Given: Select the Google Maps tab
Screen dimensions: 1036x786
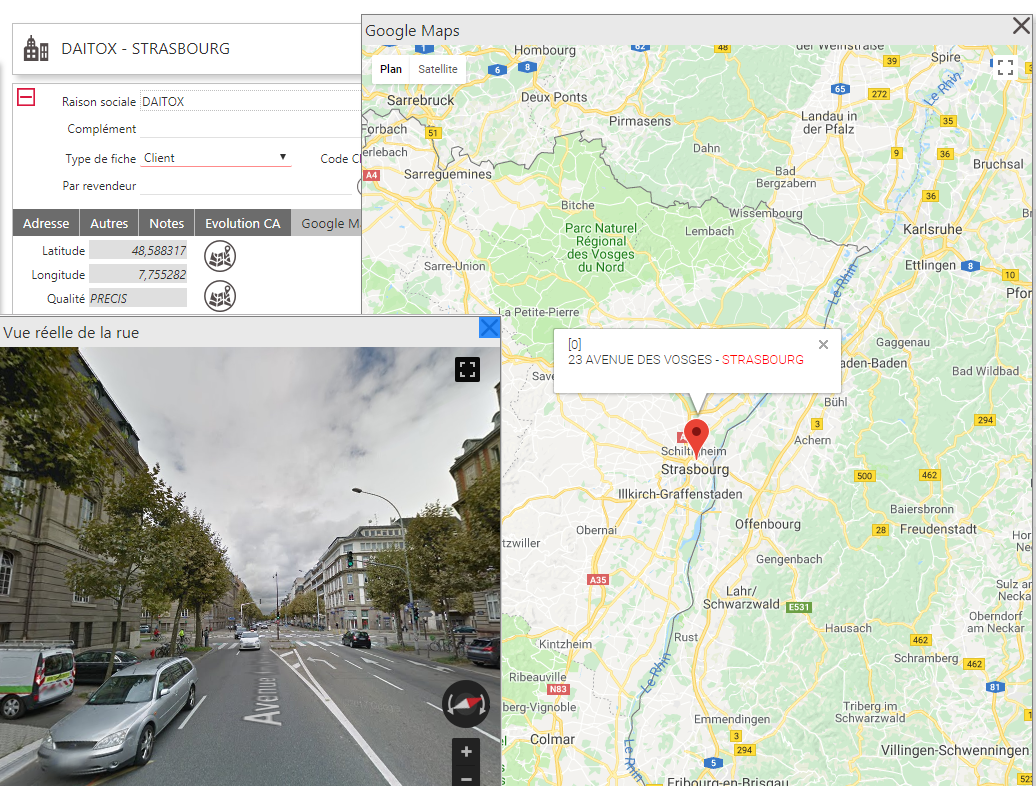Looking at the screenshot, I should point(327,223).
